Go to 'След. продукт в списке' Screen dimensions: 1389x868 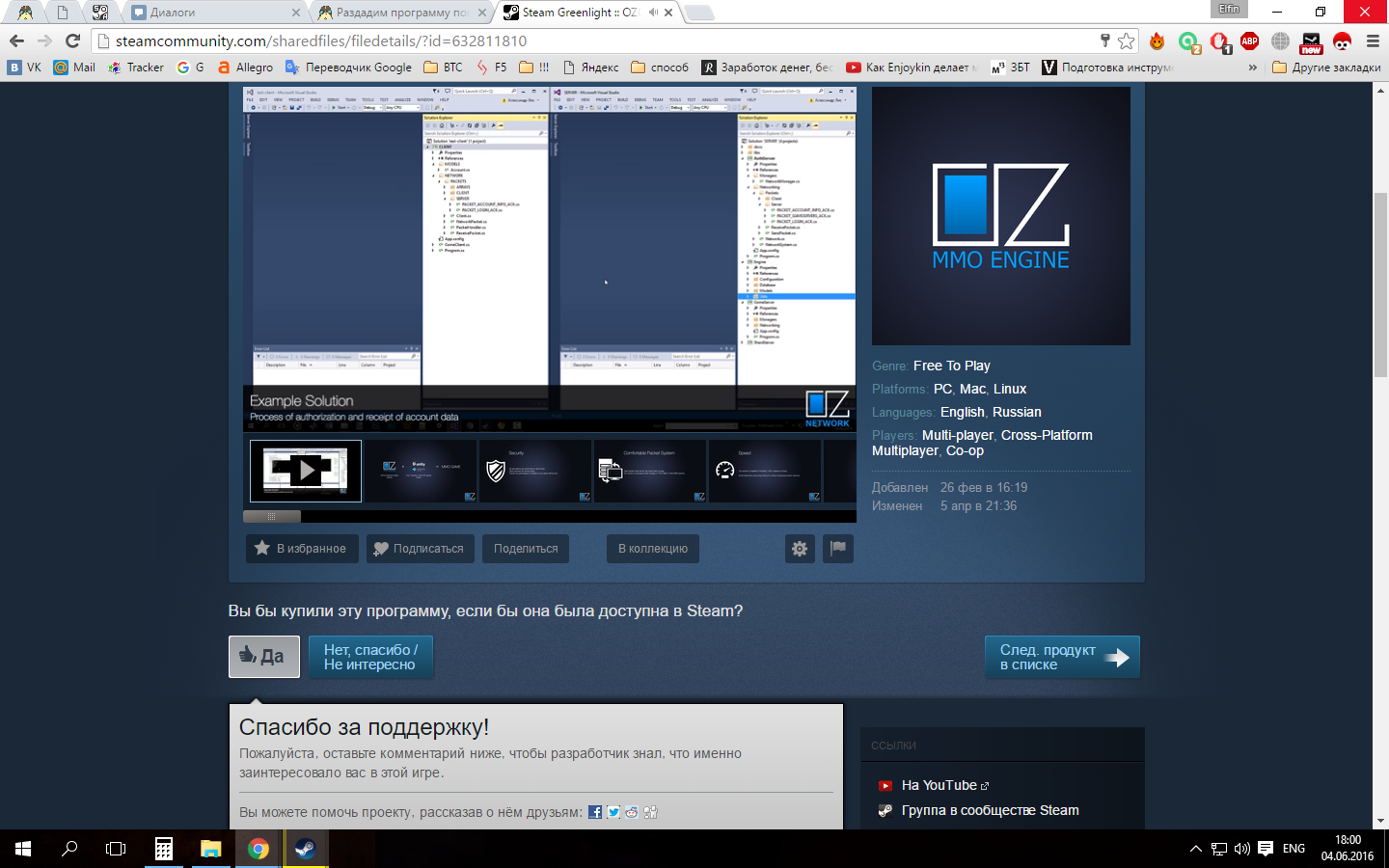1062,657
